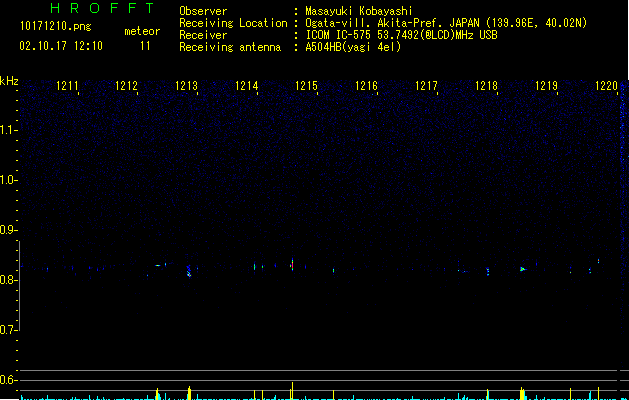
Task: Click the meteor count value 11
Action: tap(145, 46)
